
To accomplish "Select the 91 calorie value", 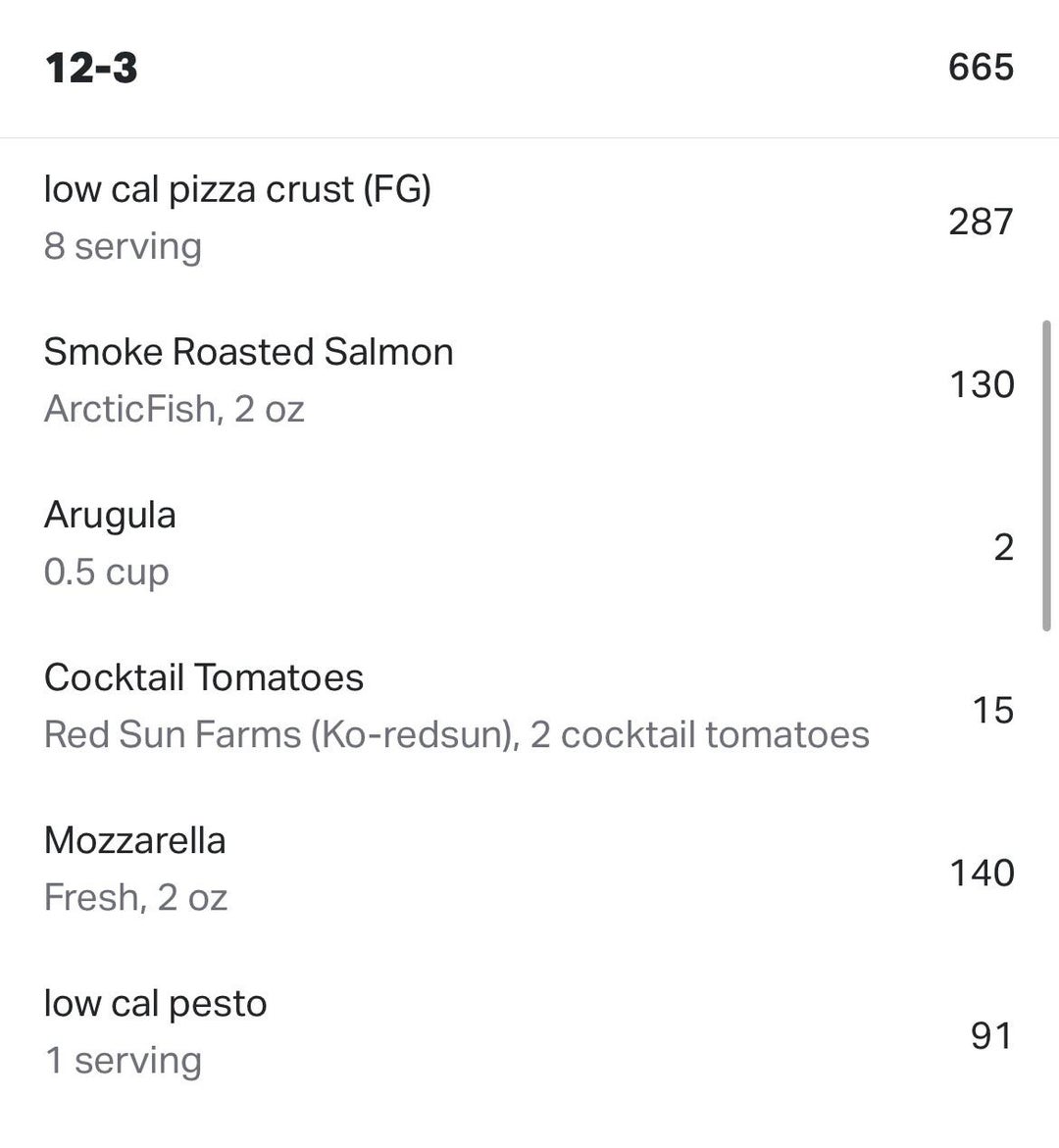I will (990, 1035).
